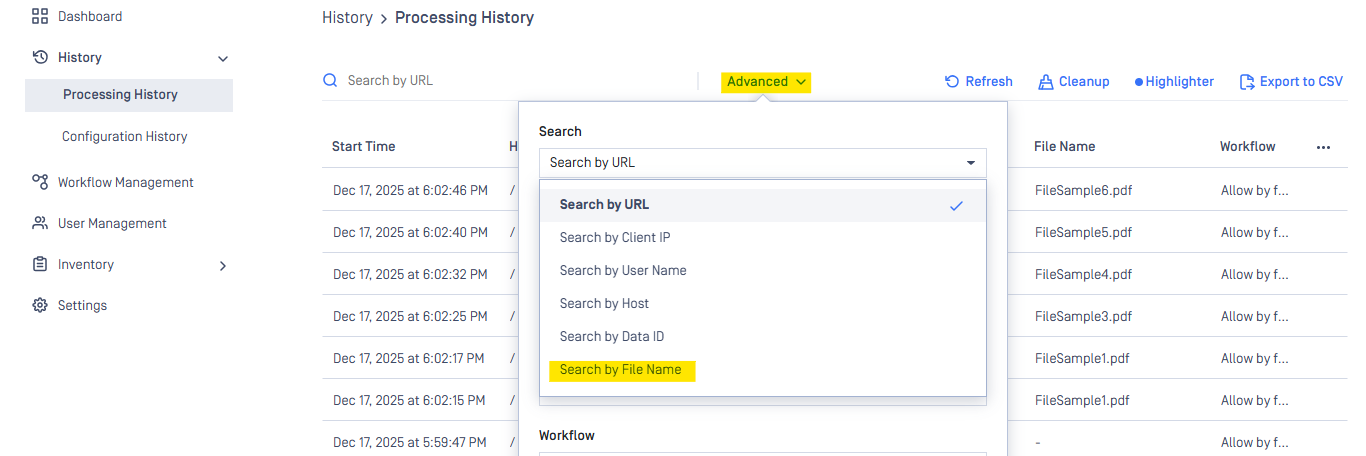Export history using Export to CSV
This screenshot has width=1366, height=456.
coord(1291,81)
